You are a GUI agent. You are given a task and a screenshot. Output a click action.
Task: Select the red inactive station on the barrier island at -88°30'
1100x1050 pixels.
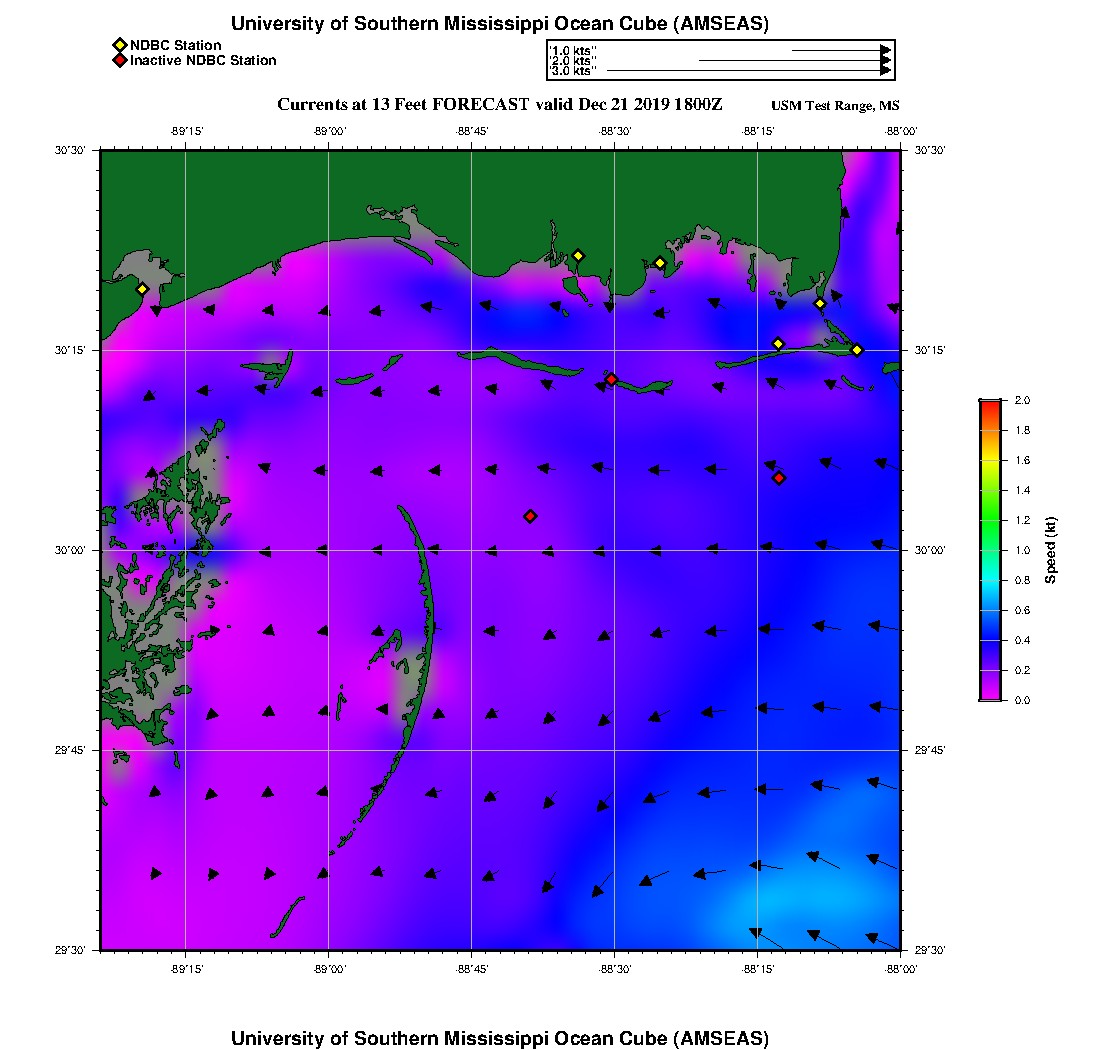click(x=612, y=379)
